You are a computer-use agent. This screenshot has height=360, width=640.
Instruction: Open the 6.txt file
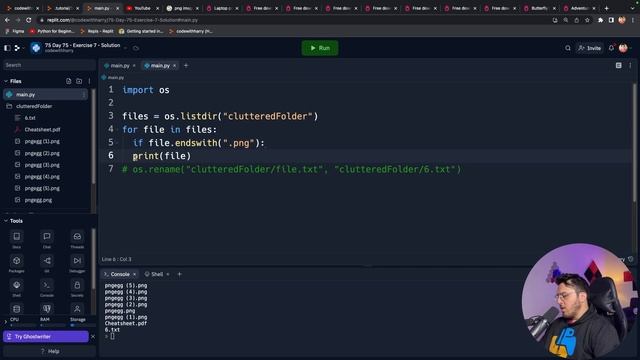point(30,118)
